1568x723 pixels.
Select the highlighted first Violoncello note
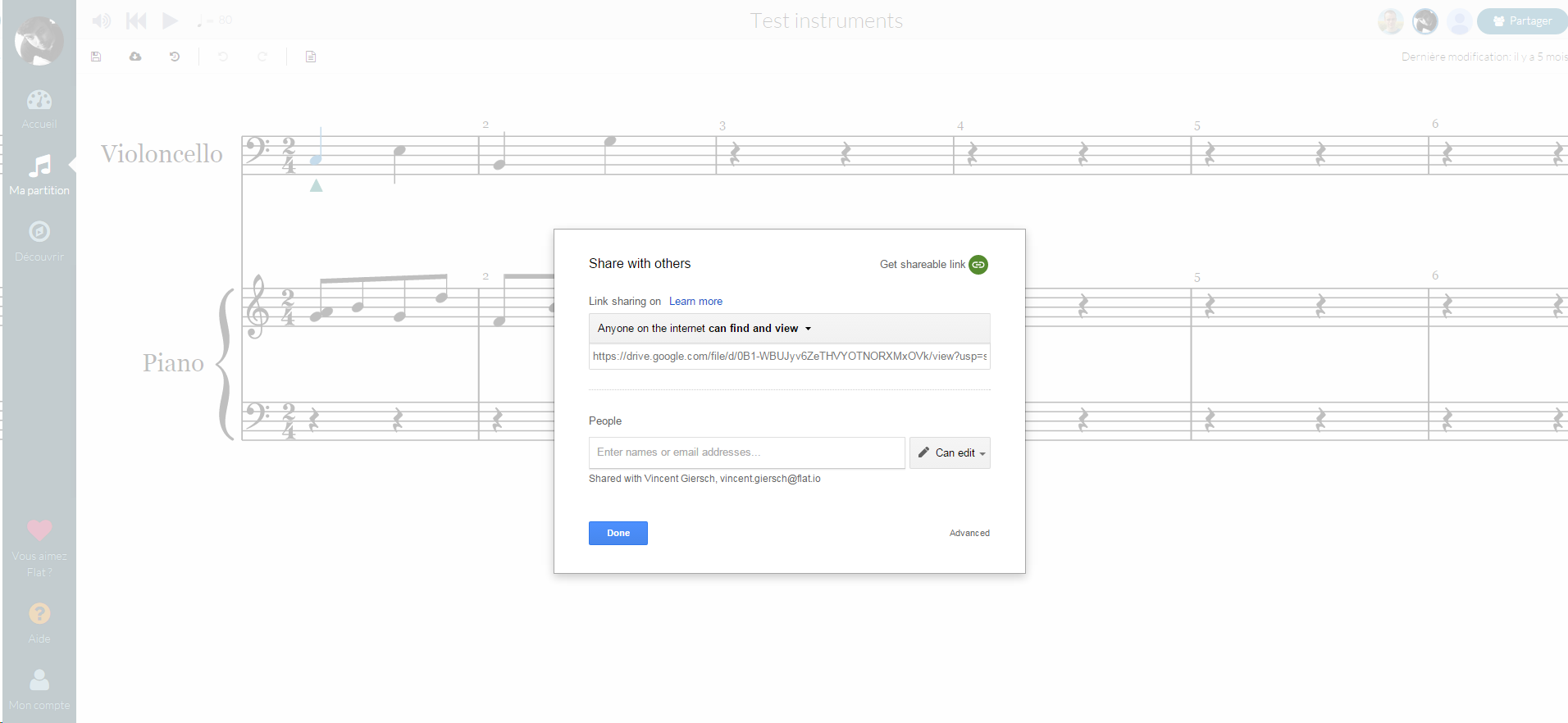(316, 160)
